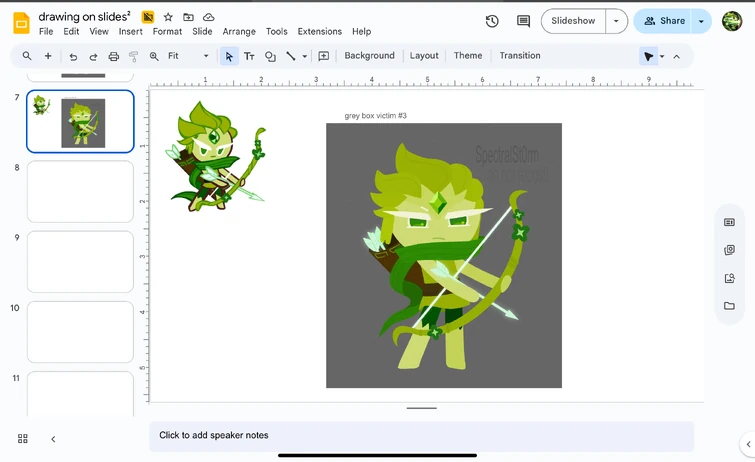The height and width of the screenshot is (462, 755).
Task: Hide the menus with up chevron
Action: 676,57
